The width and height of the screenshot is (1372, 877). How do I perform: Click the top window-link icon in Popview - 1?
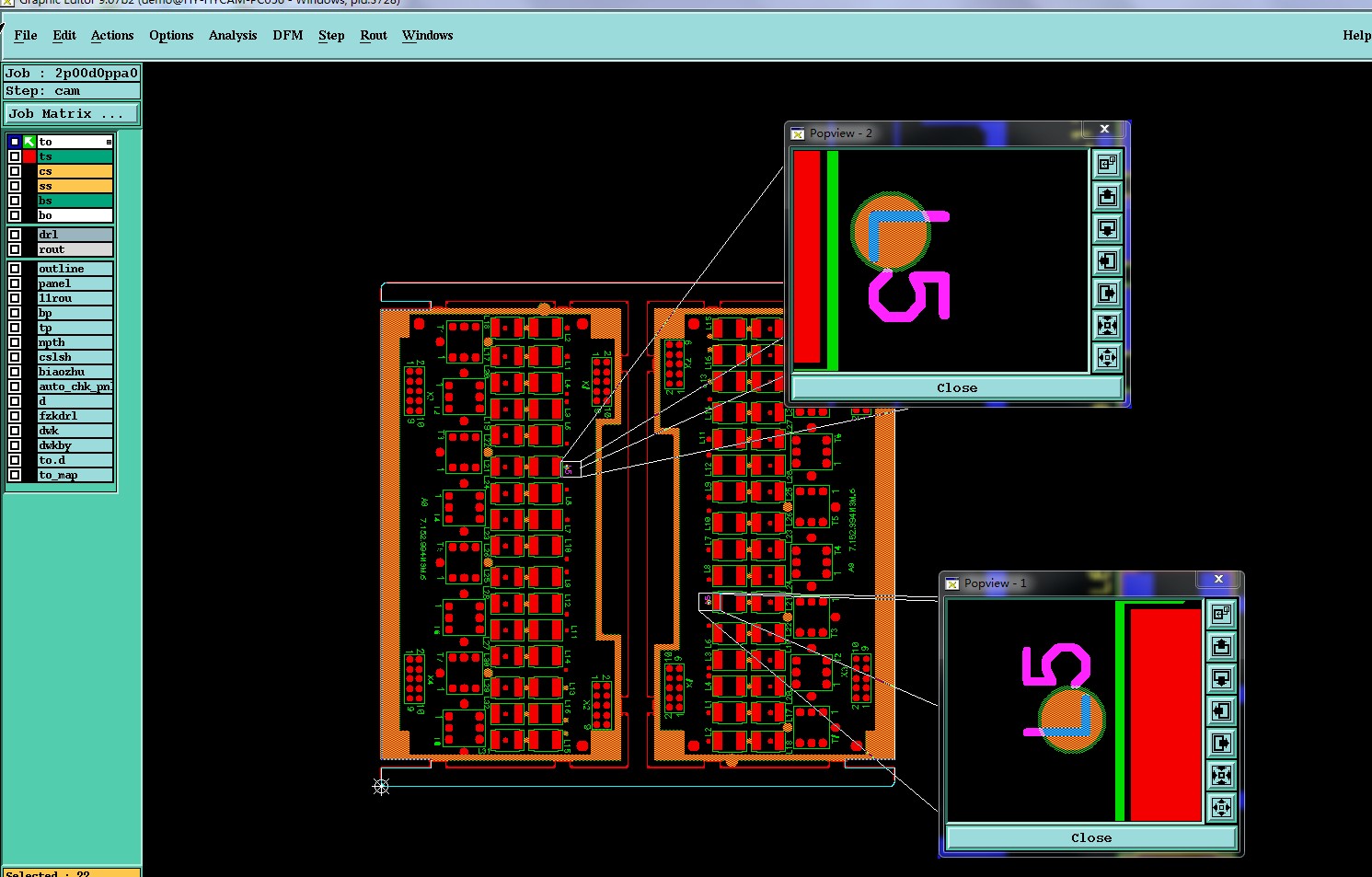[1221, 615]
